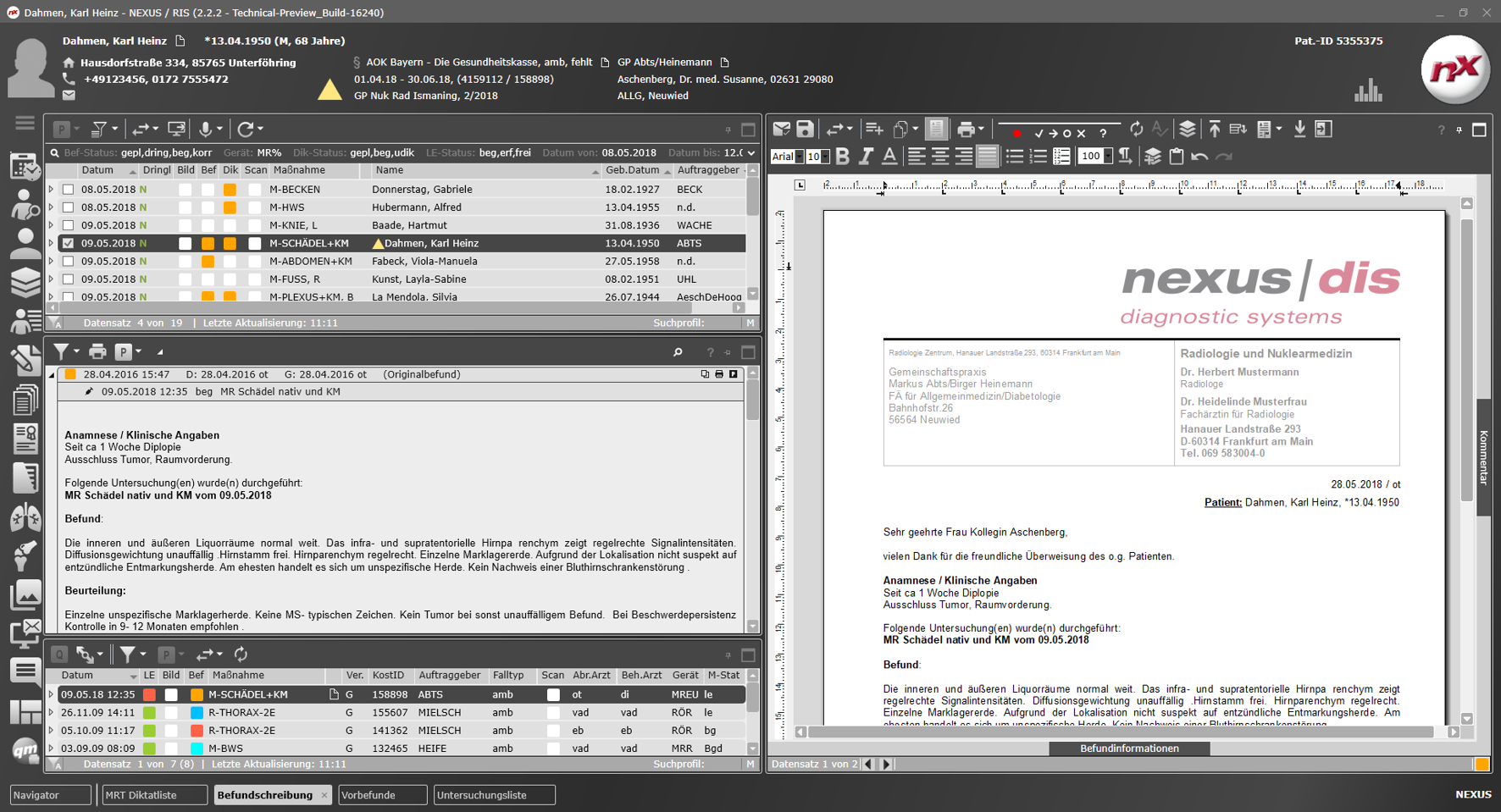Screen dimensions: 1501x812
Task: Click the print icon in the report editor toolbar
Action: click(966, 130)
